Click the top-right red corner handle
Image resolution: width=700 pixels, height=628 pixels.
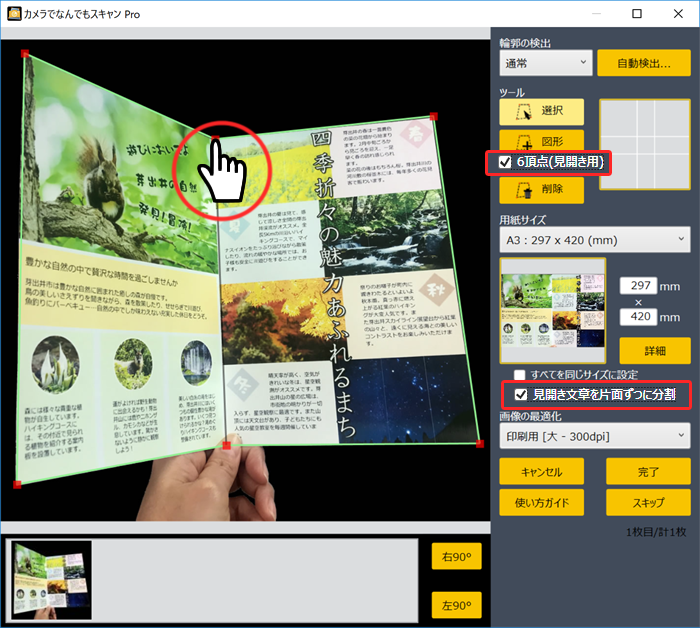coord(432,116)
